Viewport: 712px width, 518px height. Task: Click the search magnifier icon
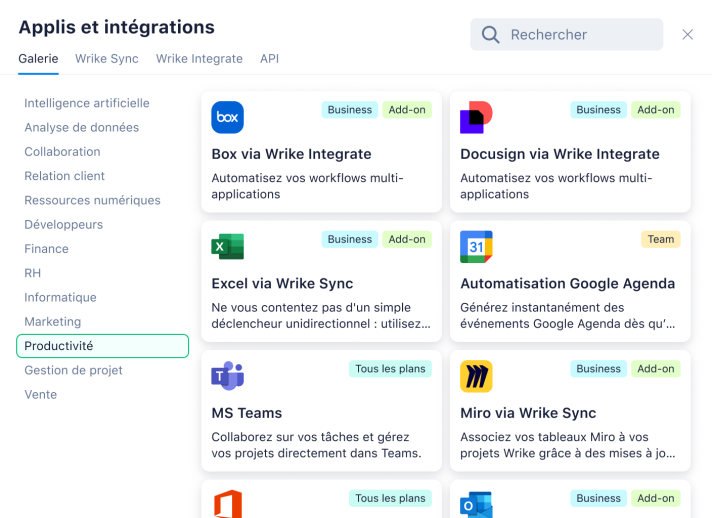coord(490,35)
